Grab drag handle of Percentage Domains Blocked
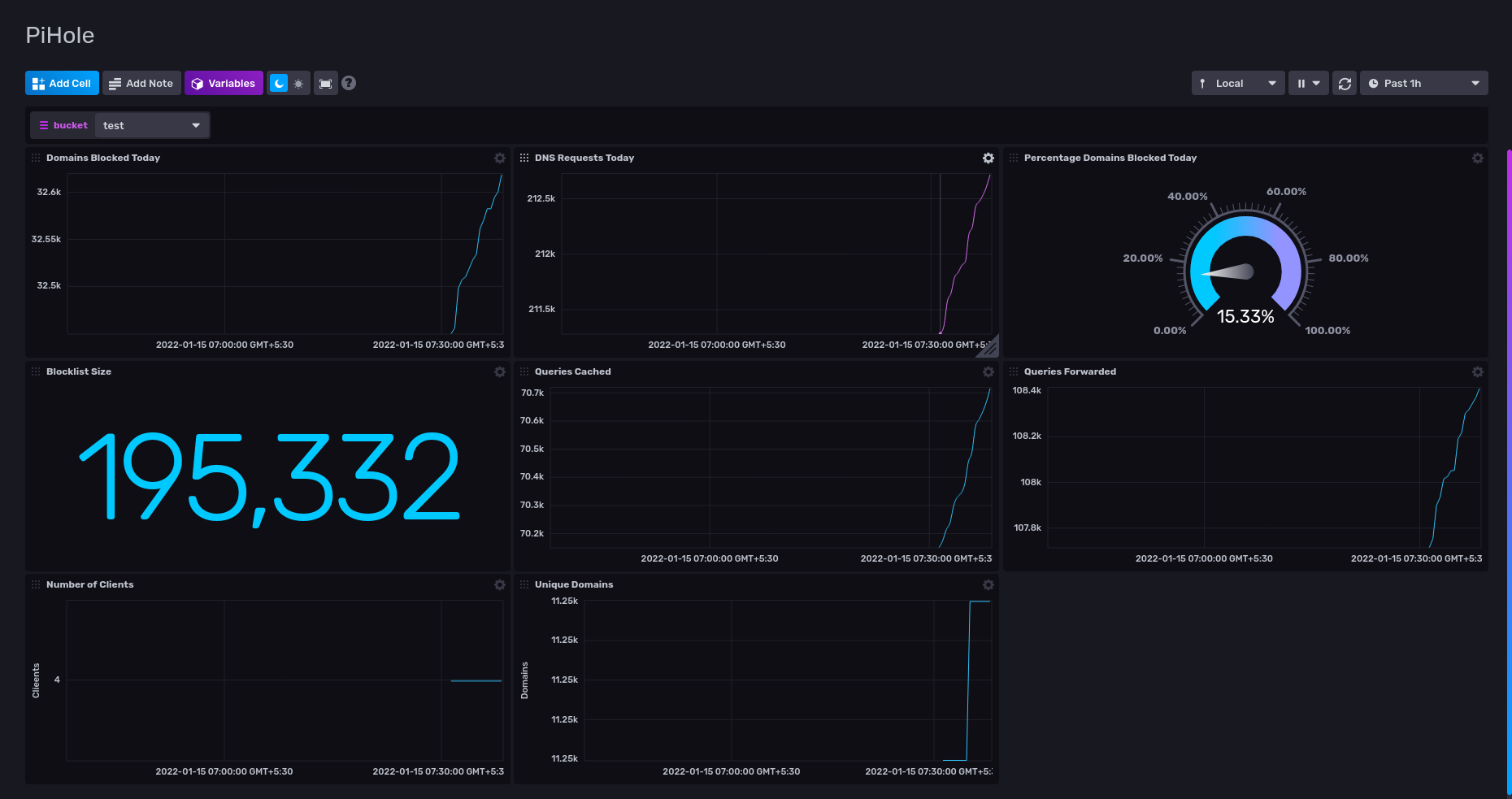1512x799 pixels. pyautogui.click(x=1014, y=158)
